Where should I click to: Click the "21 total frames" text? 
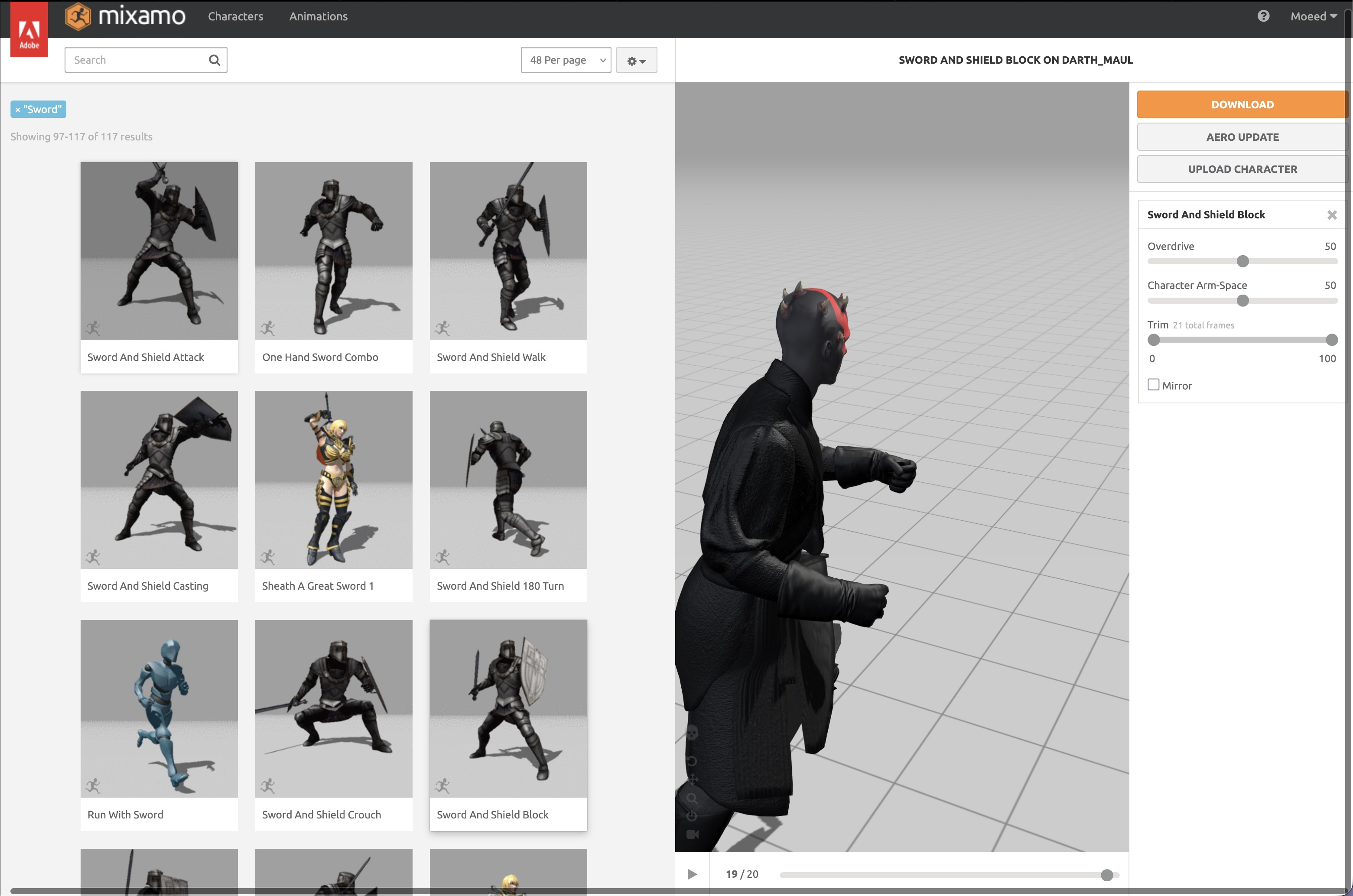pos(1203,325)
